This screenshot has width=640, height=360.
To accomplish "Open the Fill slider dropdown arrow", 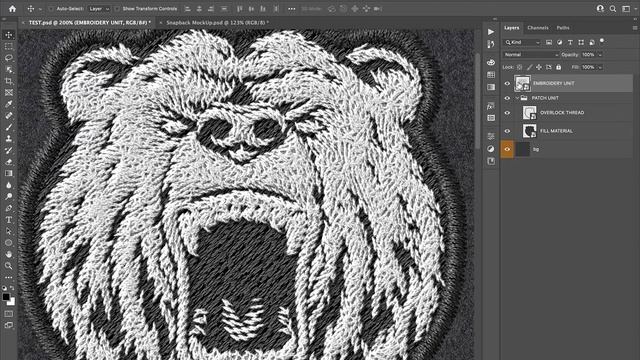I will tap(600, 67).
